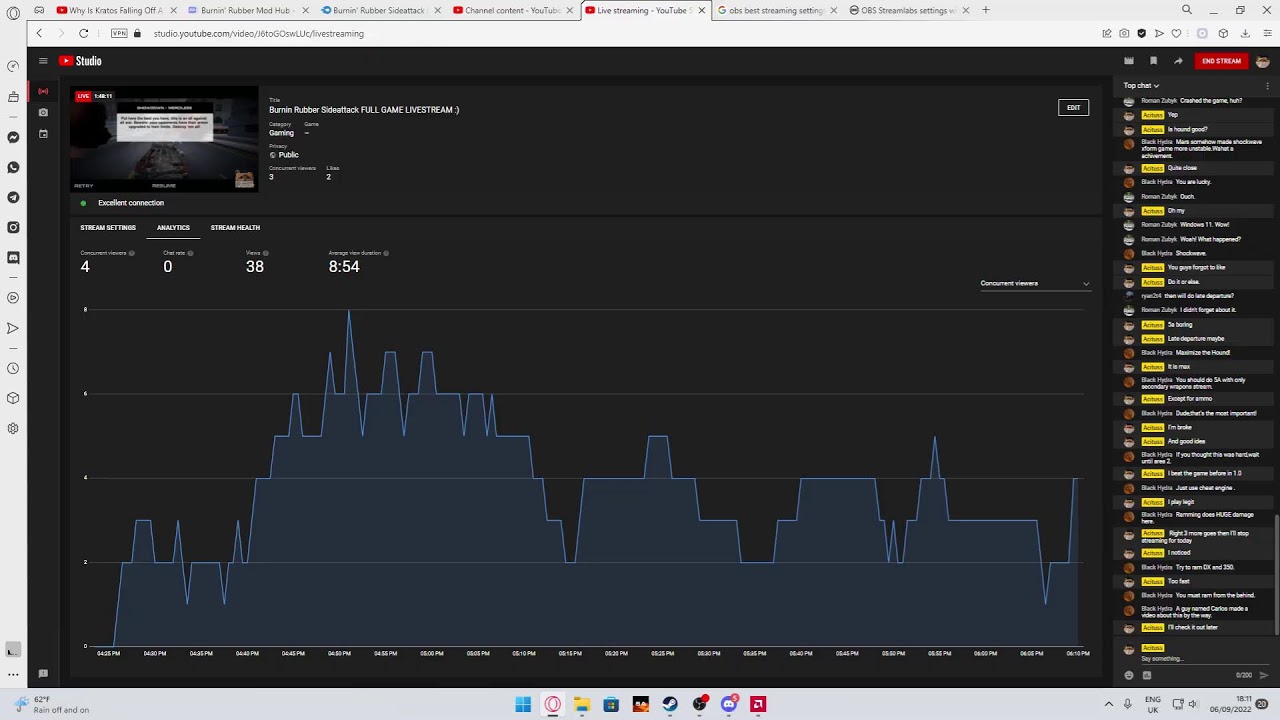Click the live stream preview thumbnail
The height and width of the screenshot is (720, 1280).
tap(164, 139)
